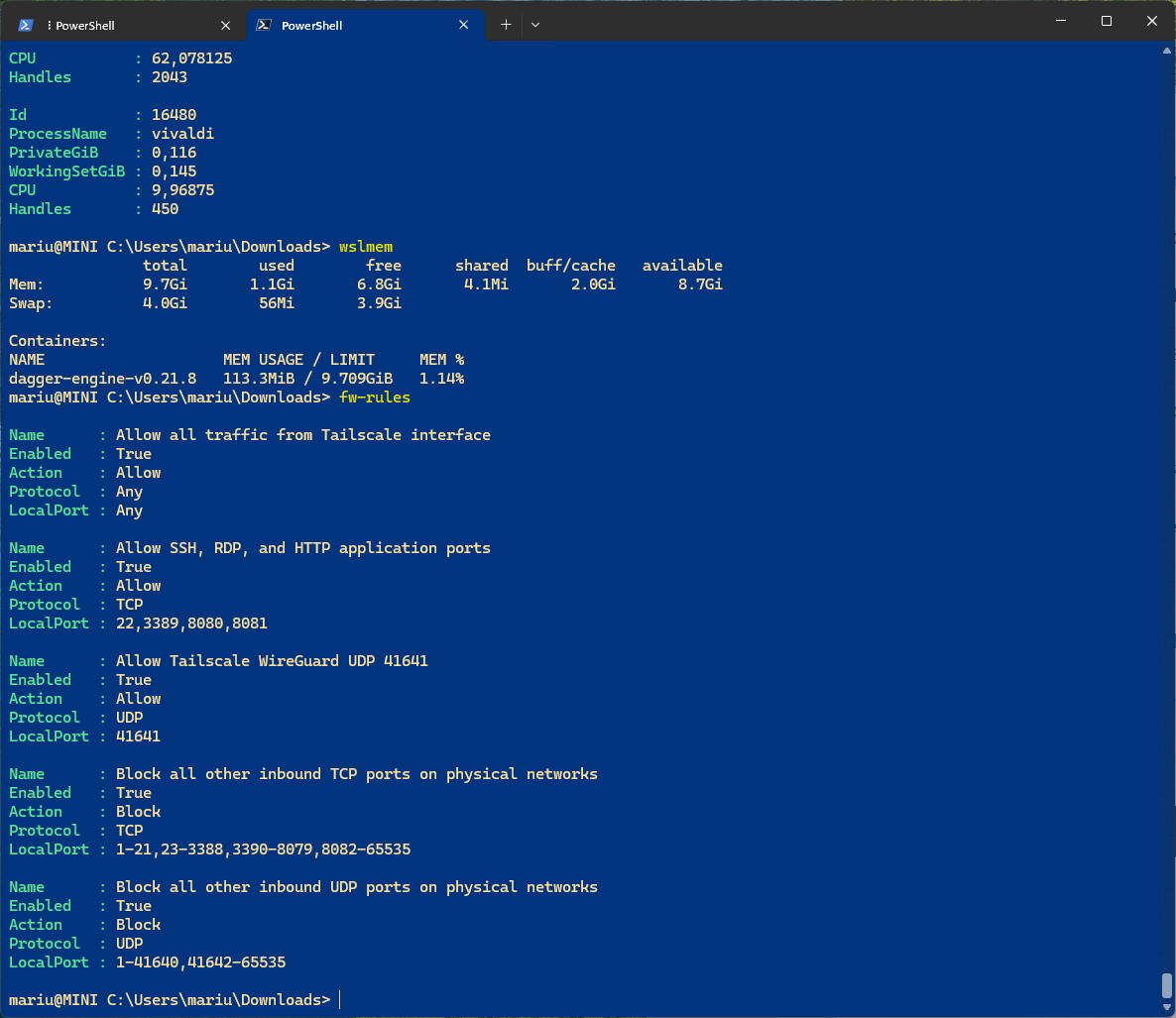
Task: Click Mem total value 9.7Gi
Action: pos(165,284)
